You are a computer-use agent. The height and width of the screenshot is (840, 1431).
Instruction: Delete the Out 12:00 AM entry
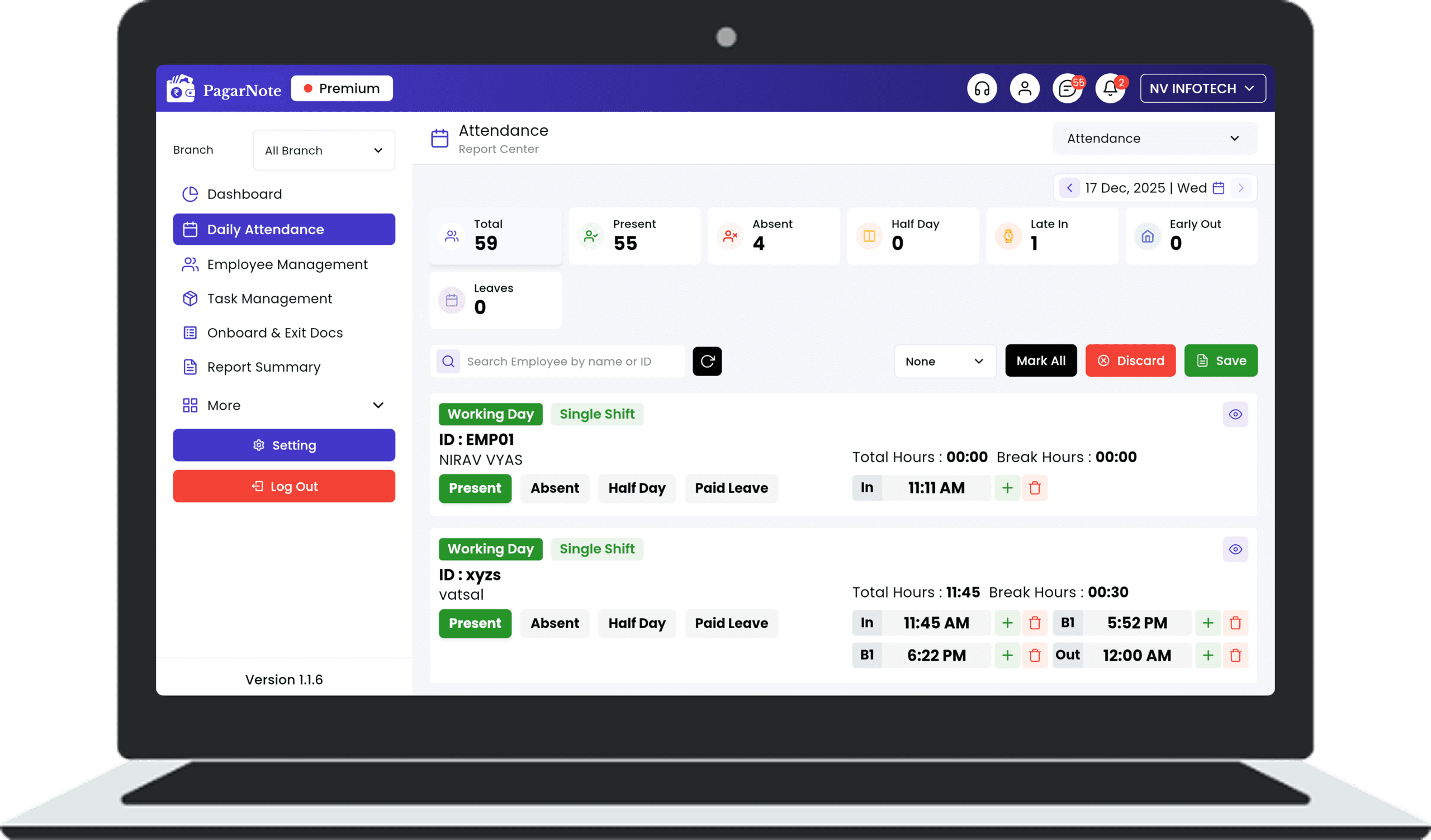[x=1235, y=655]
